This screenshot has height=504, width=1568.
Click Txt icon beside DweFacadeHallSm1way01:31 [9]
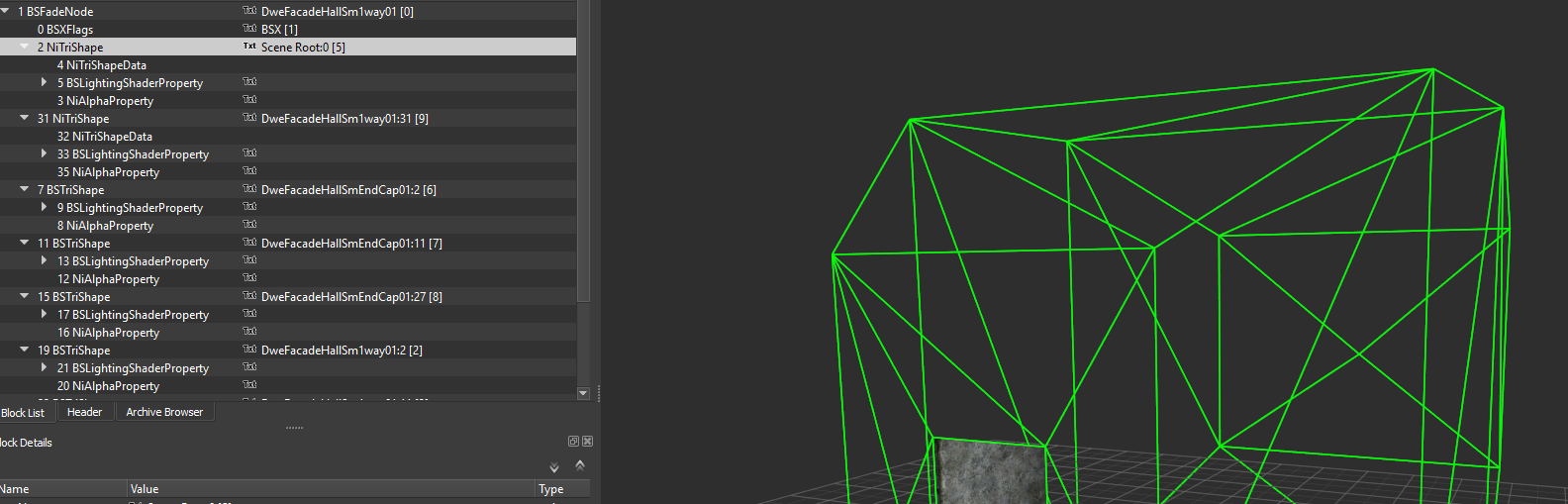pos(249,118)
